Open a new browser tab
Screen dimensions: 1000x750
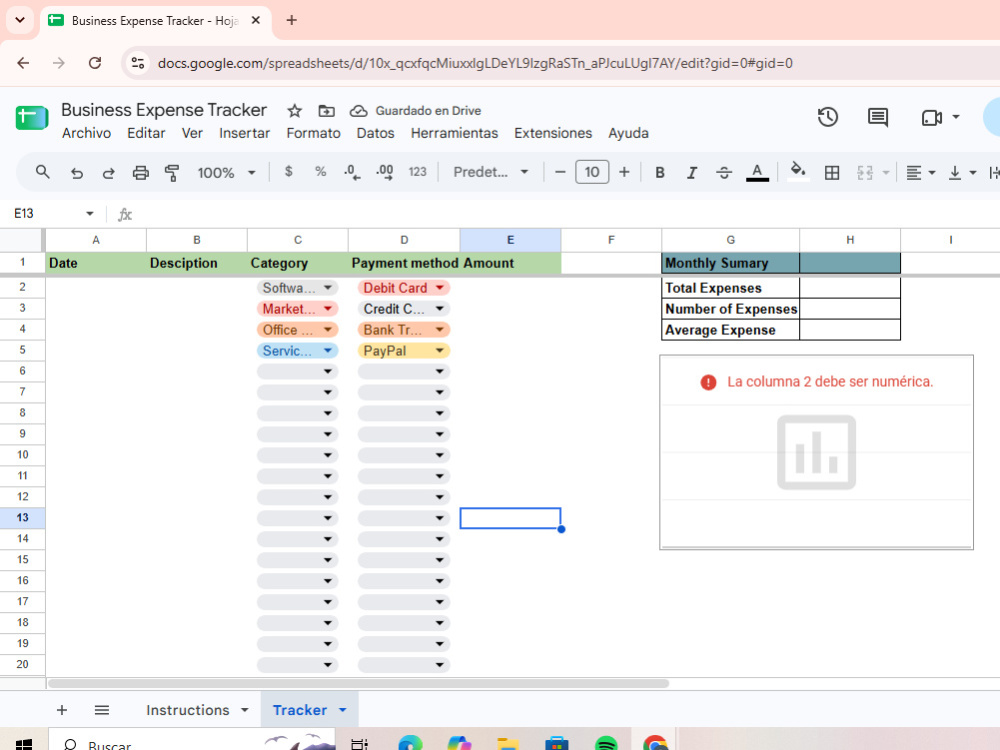pyautogui.click(x=291, y=20)
